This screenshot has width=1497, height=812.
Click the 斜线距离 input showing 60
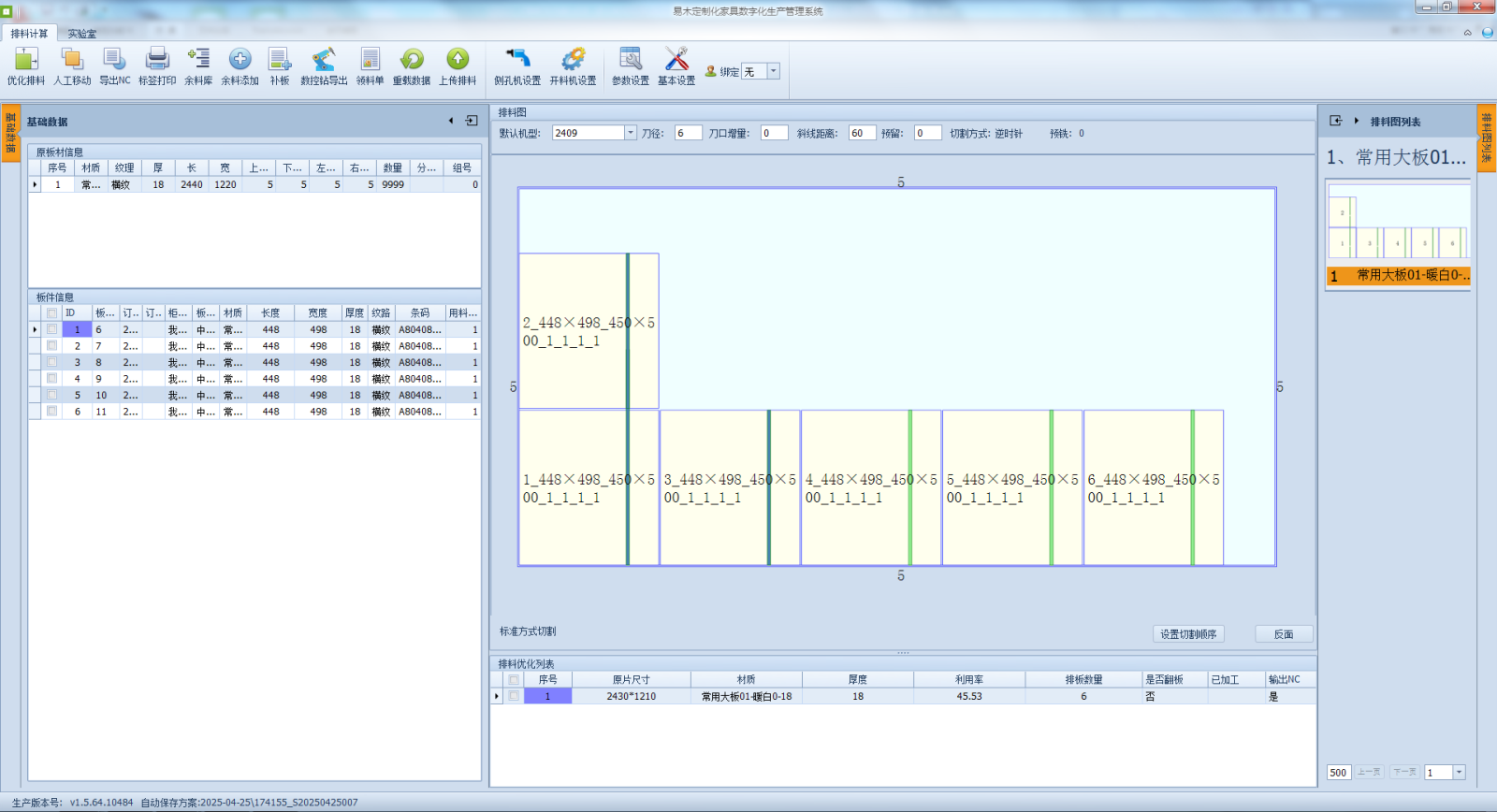[x=862, y=133]
